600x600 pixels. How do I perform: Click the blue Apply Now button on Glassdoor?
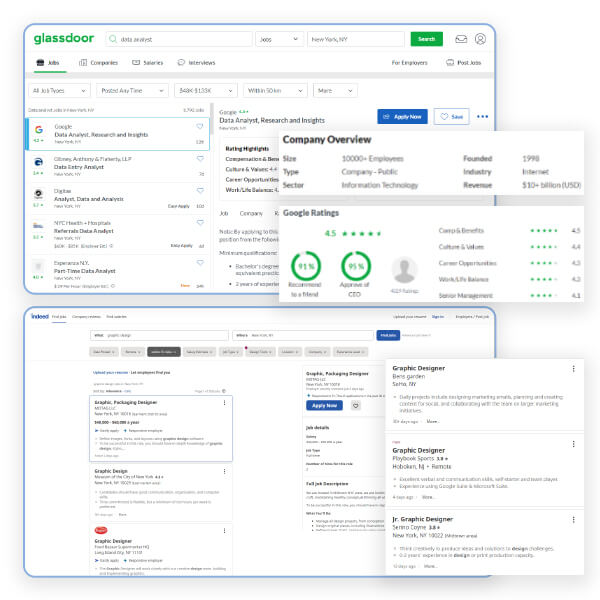pos(402,116)
